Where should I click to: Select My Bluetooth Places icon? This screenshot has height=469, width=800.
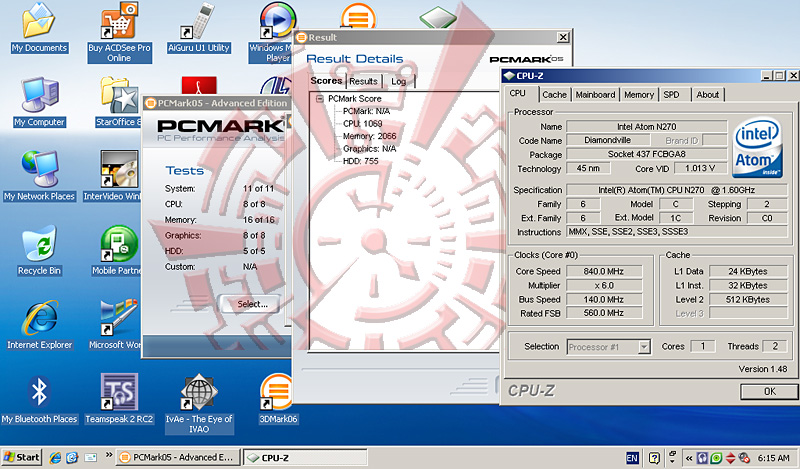39,400
